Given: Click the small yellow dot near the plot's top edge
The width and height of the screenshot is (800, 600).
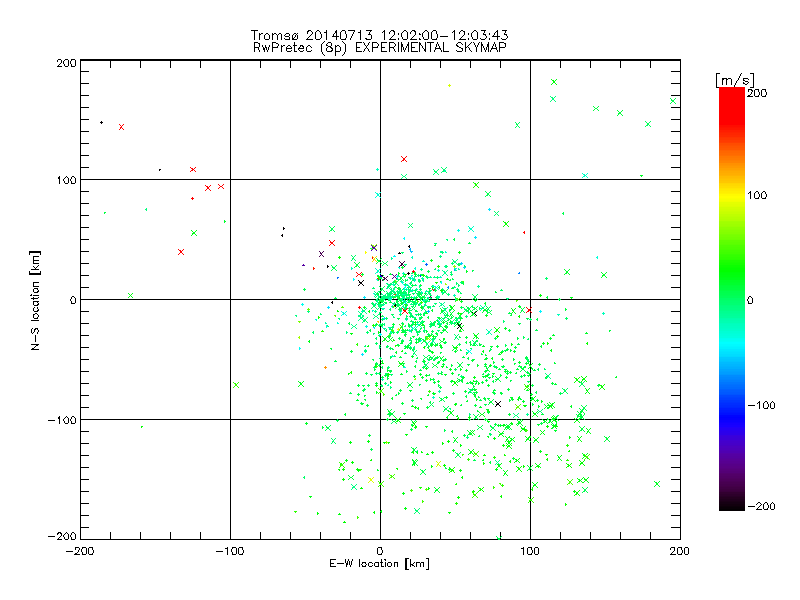Looking at the screenshot, I should pyautogui.click(x=449, y=86).
